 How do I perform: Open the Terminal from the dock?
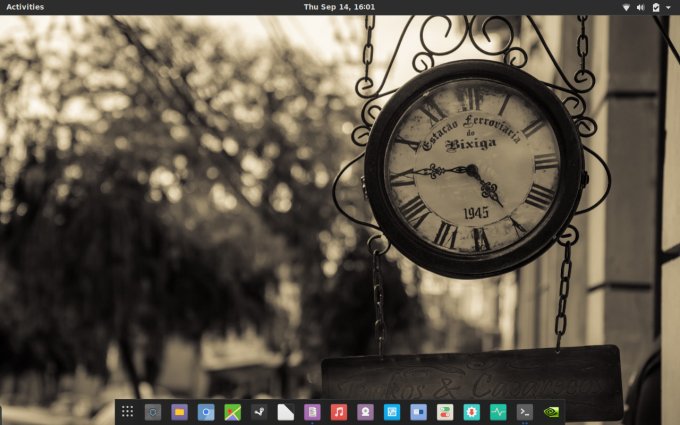[524, 411]
